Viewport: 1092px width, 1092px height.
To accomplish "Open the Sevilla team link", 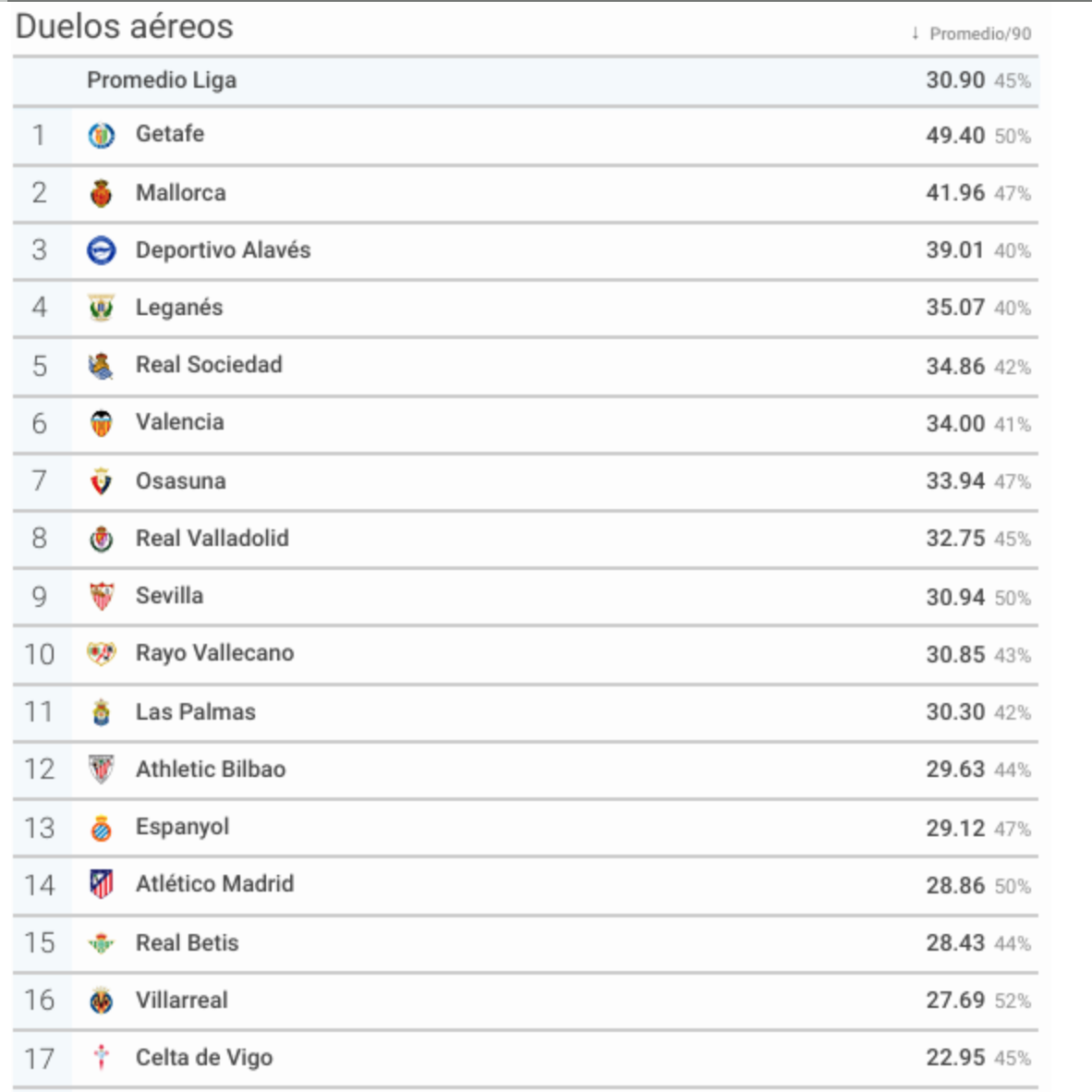I will click(x=169, y=596).
